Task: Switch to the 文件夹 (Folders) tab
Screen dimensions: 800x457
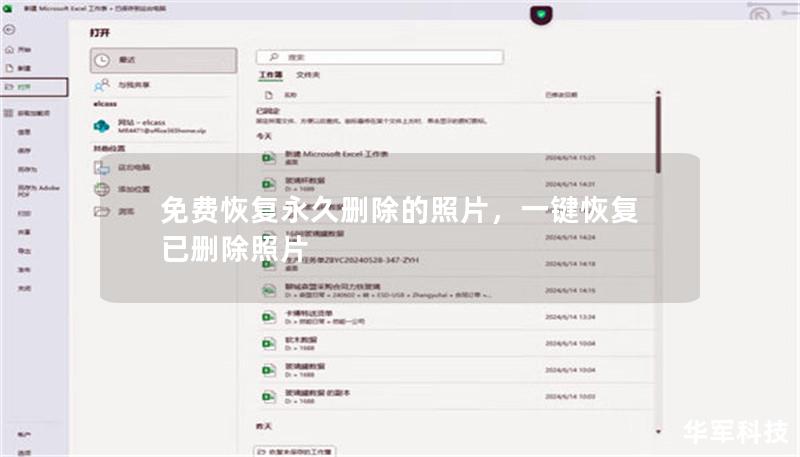Action: click(308, 76)
